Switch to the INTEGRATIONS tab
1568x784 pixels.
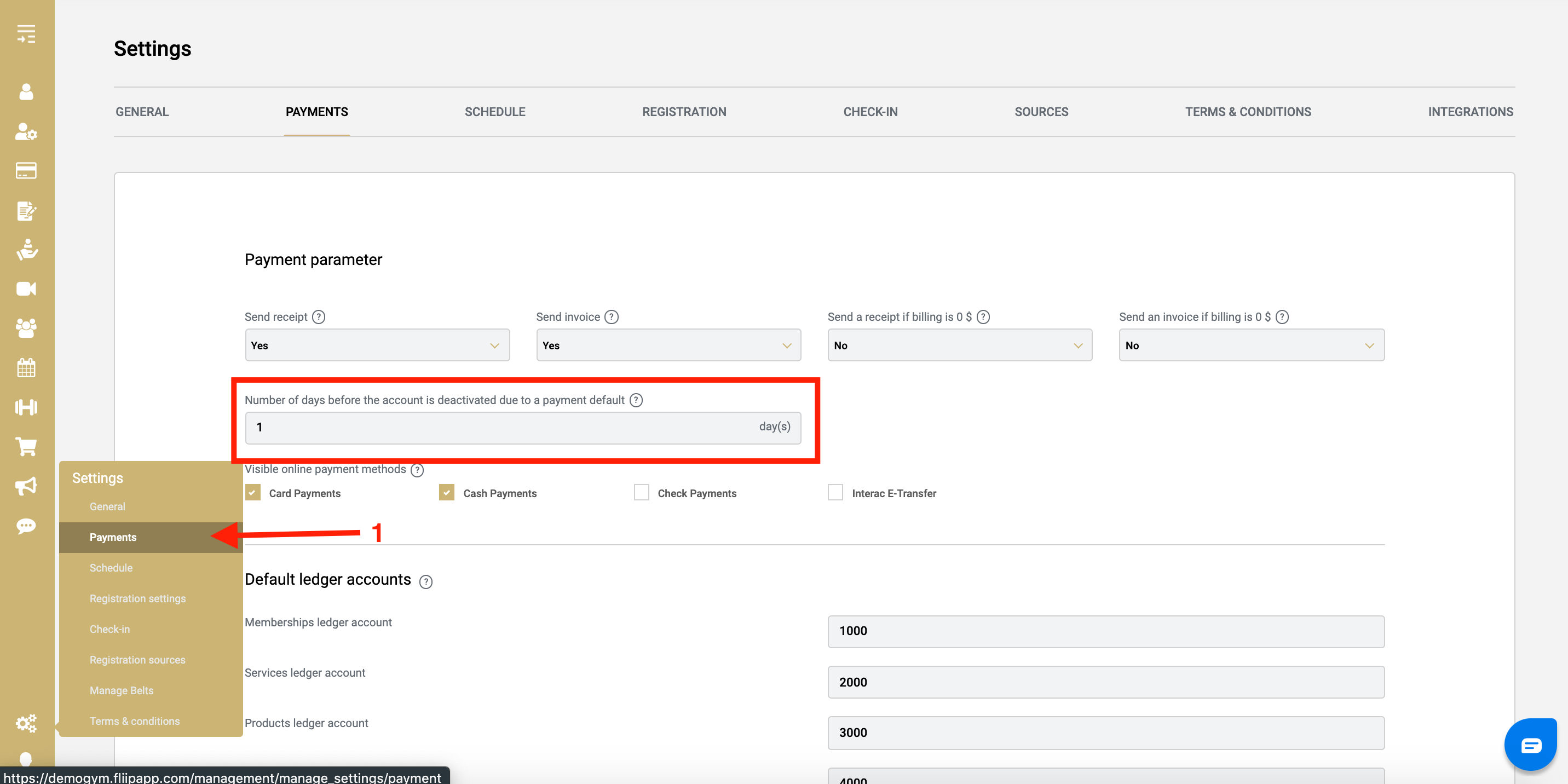[1470, 112]
